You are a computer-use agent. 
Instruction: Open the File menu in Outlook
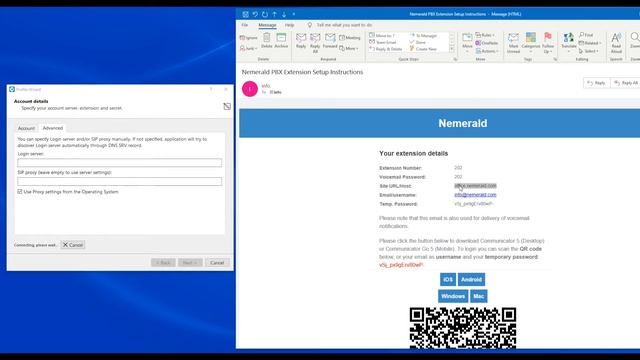pos(244,25)
